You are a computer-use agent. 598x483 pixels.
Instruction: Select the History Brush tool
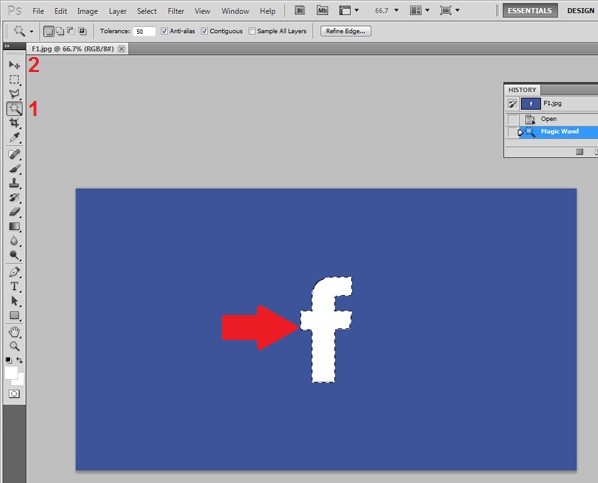(14, 197)
